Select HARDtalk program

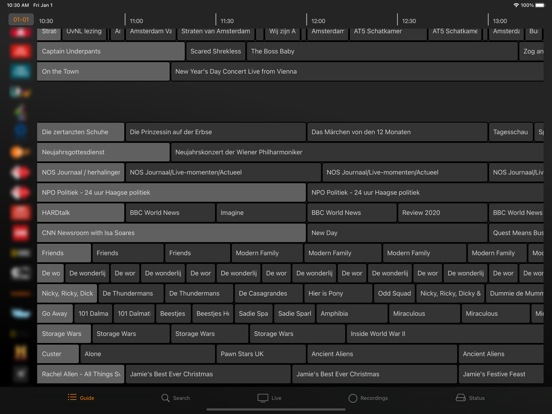click(x=80, y=213)
